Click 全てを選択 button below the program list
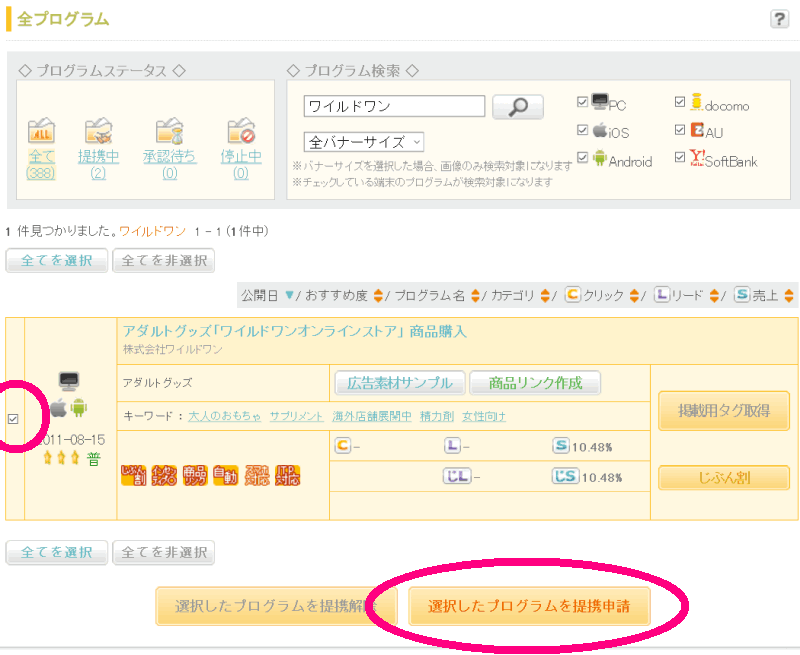Image resolution: width=800 pixels, height=655 pixels. tap(57, 552)
